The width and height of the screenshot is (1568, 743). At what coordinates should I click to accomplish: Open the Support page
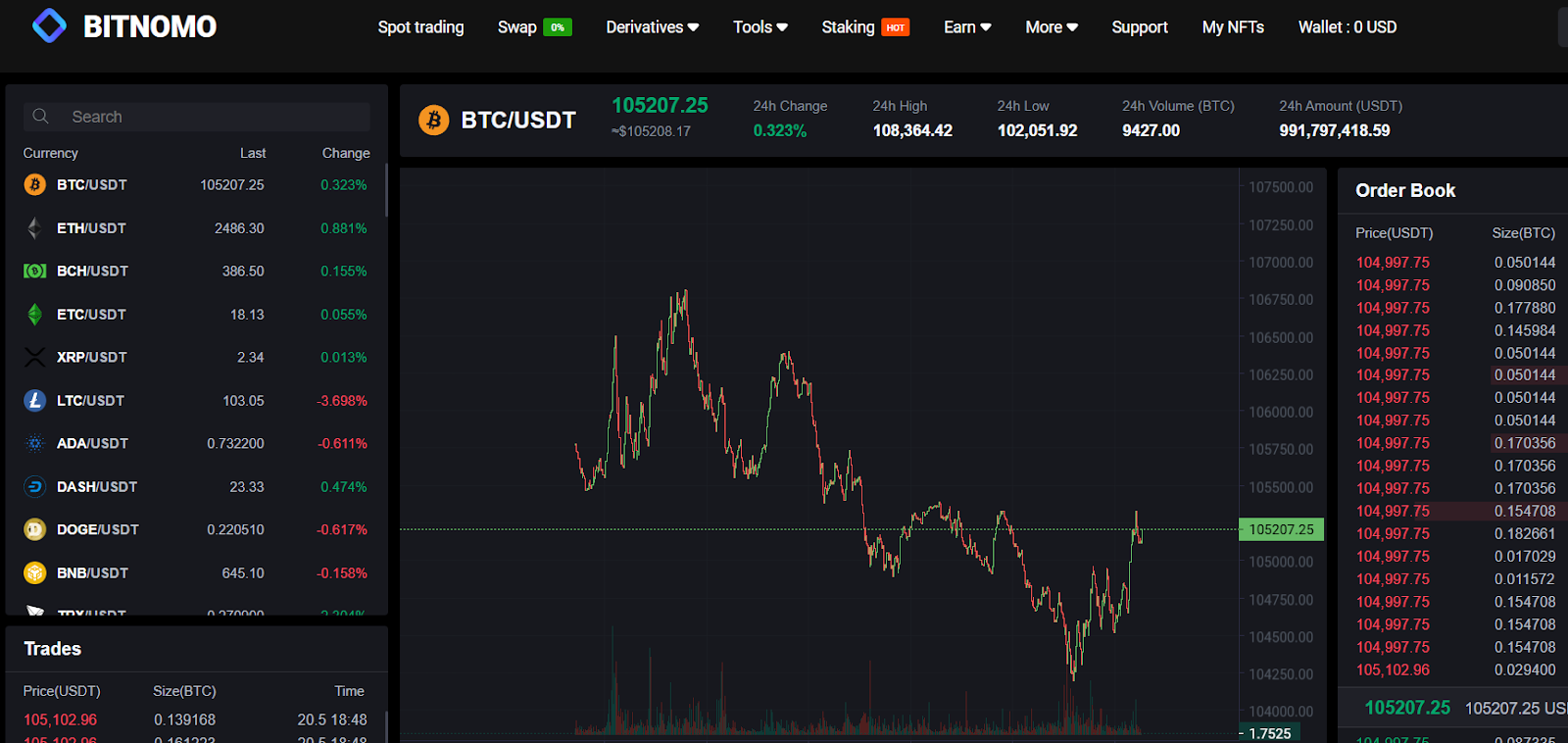tap(1140, 27)
